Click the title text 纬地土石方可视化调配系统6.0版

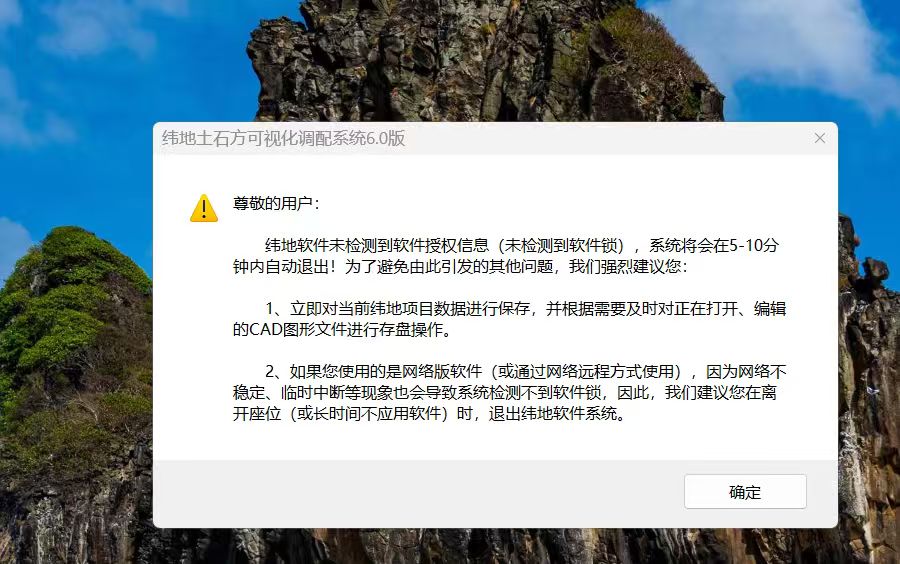point(284,138)
